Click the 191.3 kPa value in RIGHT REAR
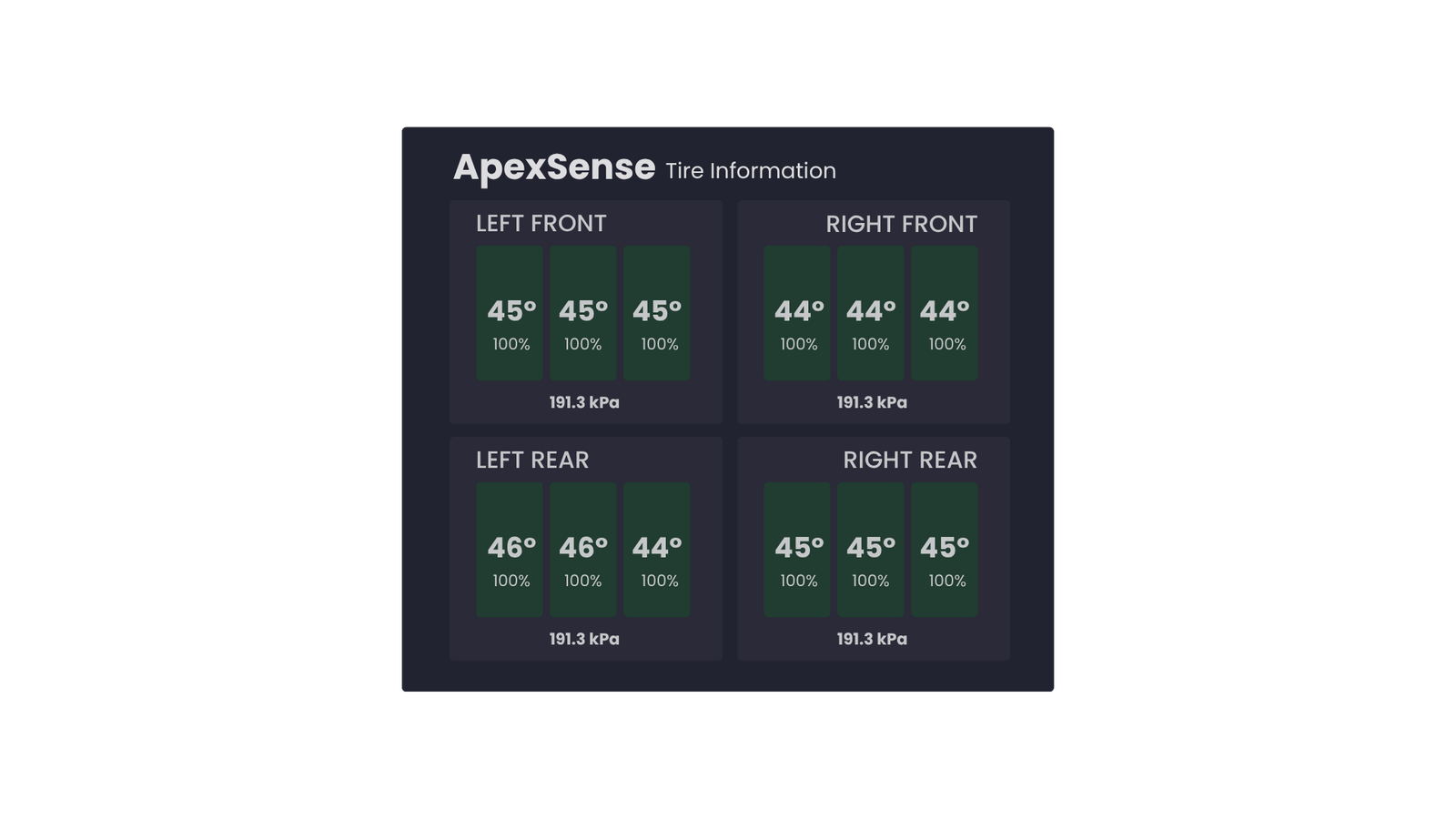This screenshot has height=819, width=1456. point(871,638)
